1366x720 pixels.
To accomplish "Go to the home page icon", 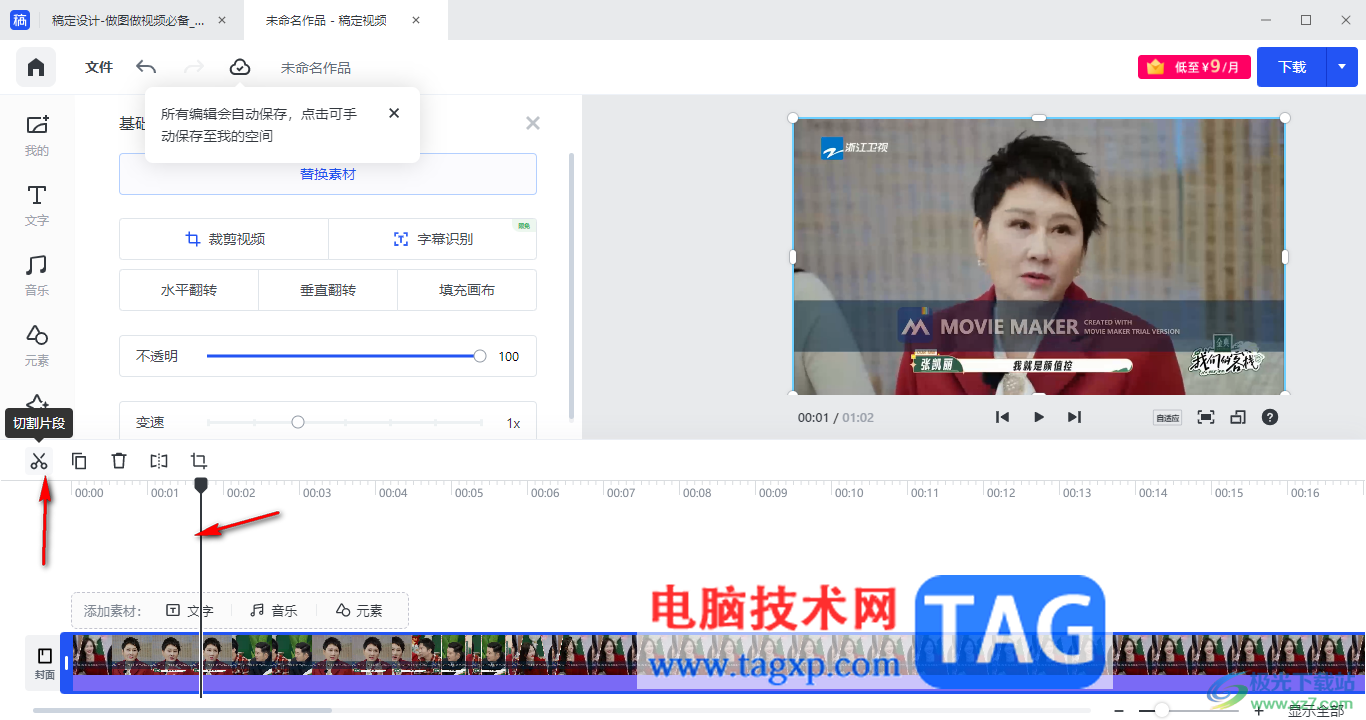I will tap(36, 67).
